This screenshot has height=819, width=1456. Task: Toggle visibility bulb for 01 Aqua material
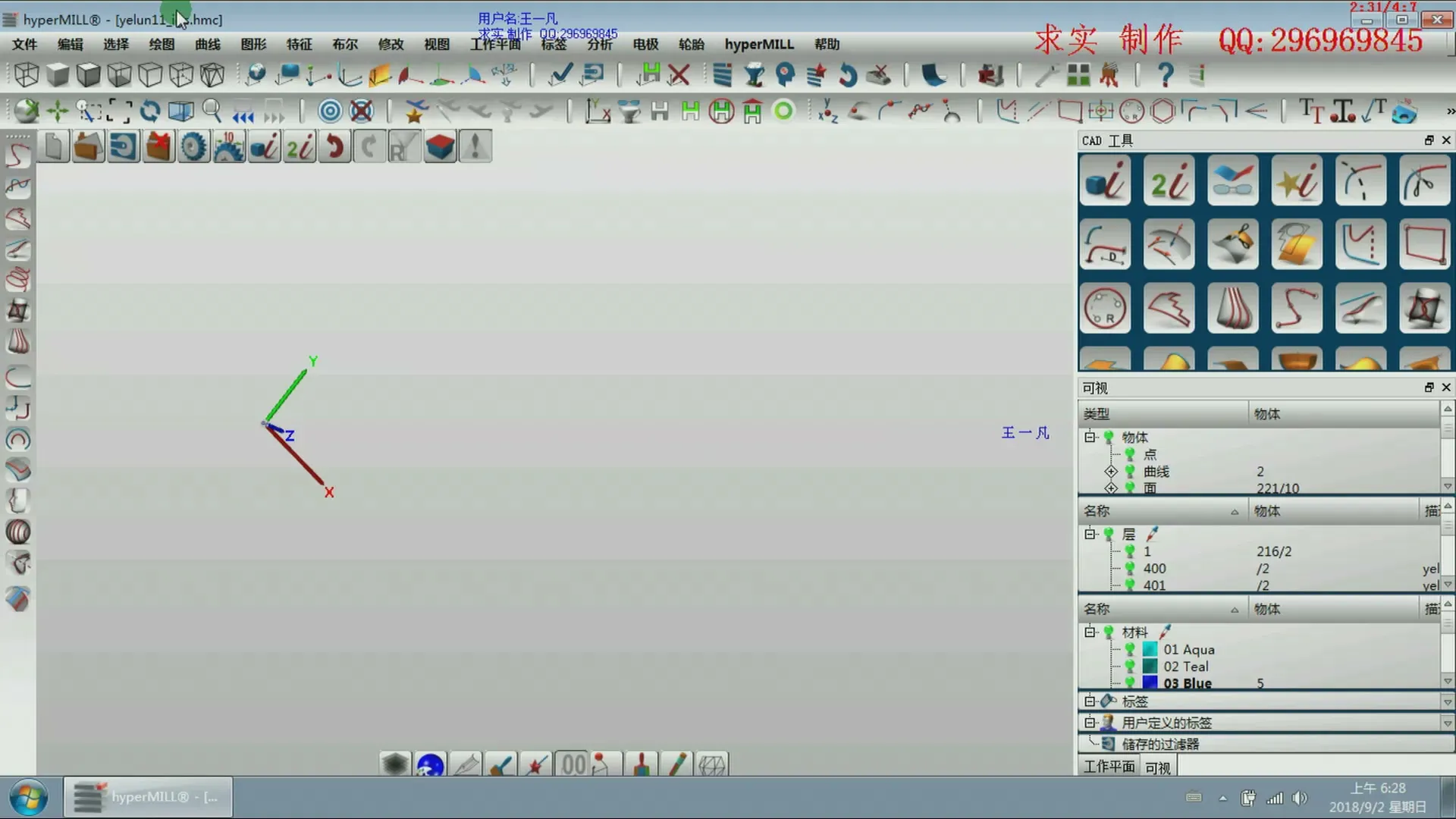point(1130,649)
